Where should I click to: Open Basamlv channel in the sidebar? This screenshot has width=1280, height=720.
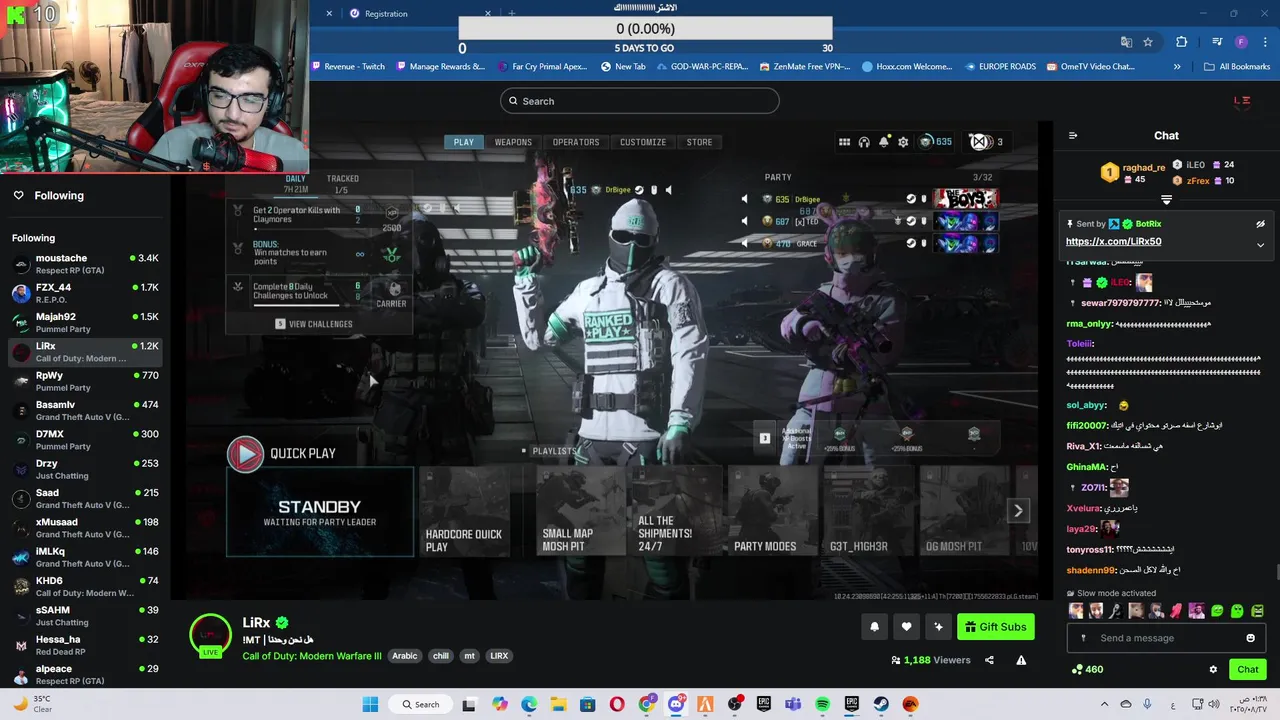coord(85,410)
